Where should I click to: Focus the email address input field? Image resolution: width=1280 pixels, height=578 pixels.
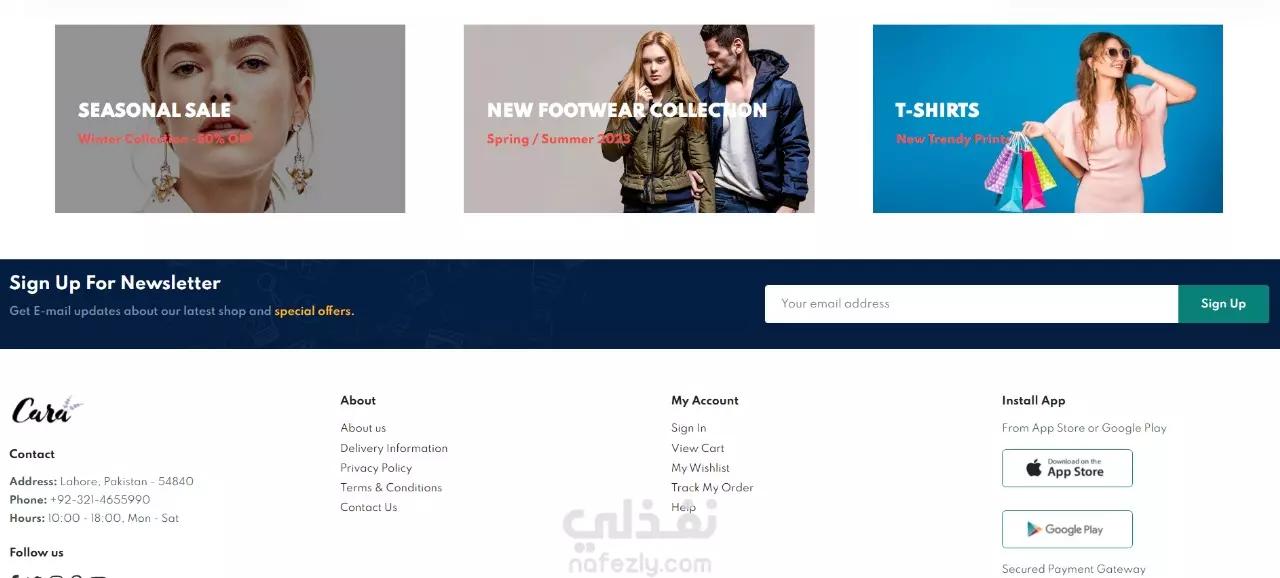click(971, 304)
